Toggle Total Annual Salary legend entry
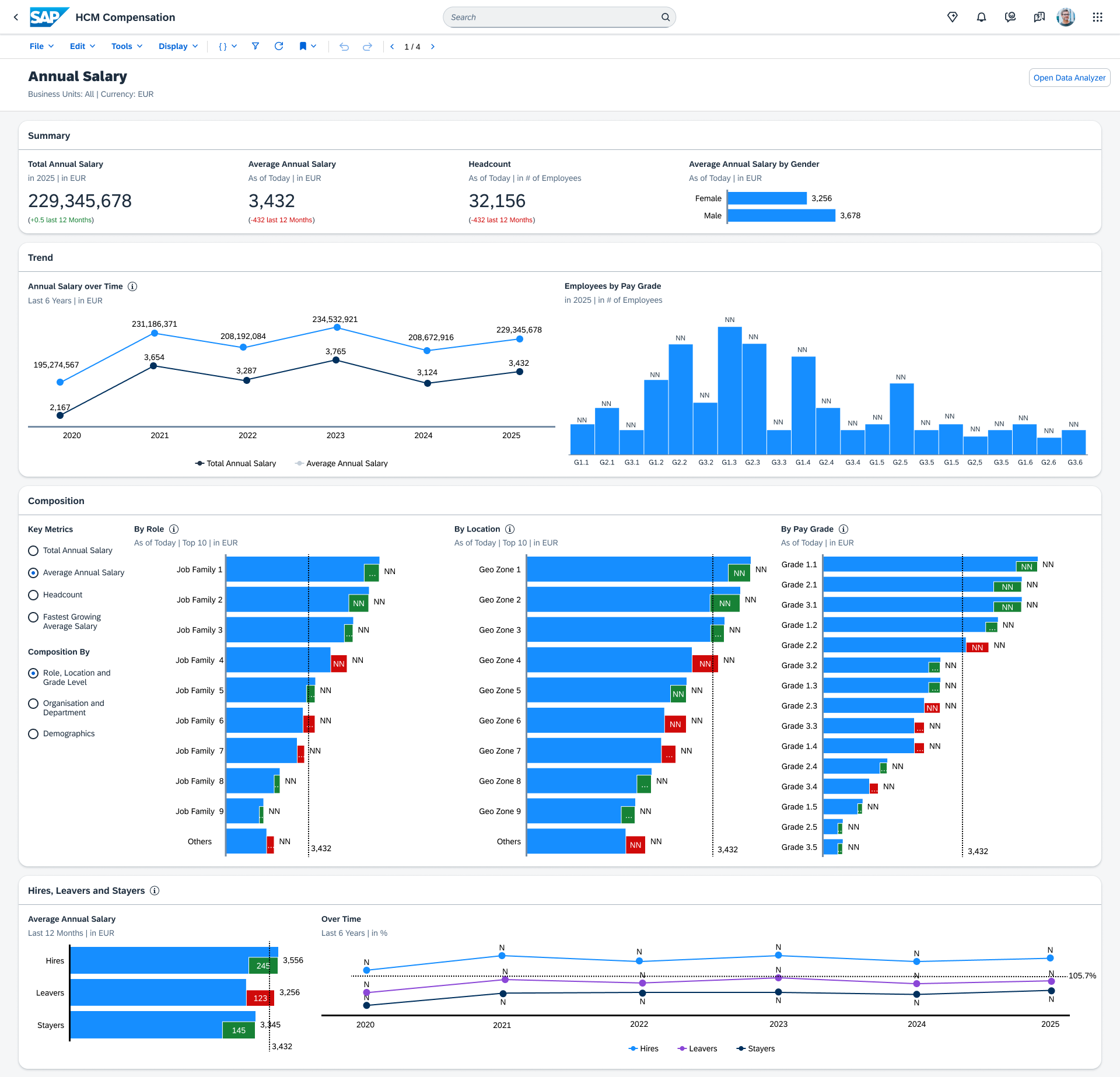The width and height of the screenshot is (1120, 1077). pos(236,463)
